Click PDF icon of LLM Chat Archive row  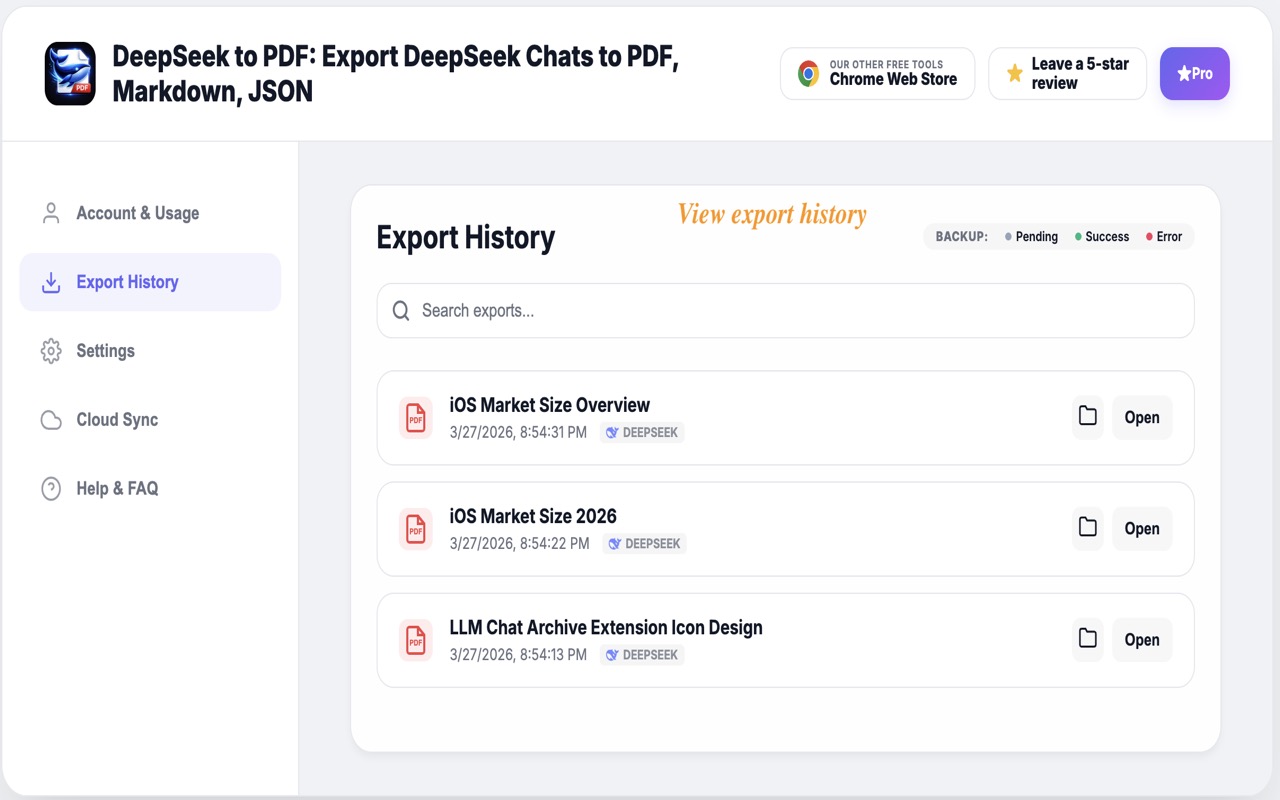coord(415,640)
